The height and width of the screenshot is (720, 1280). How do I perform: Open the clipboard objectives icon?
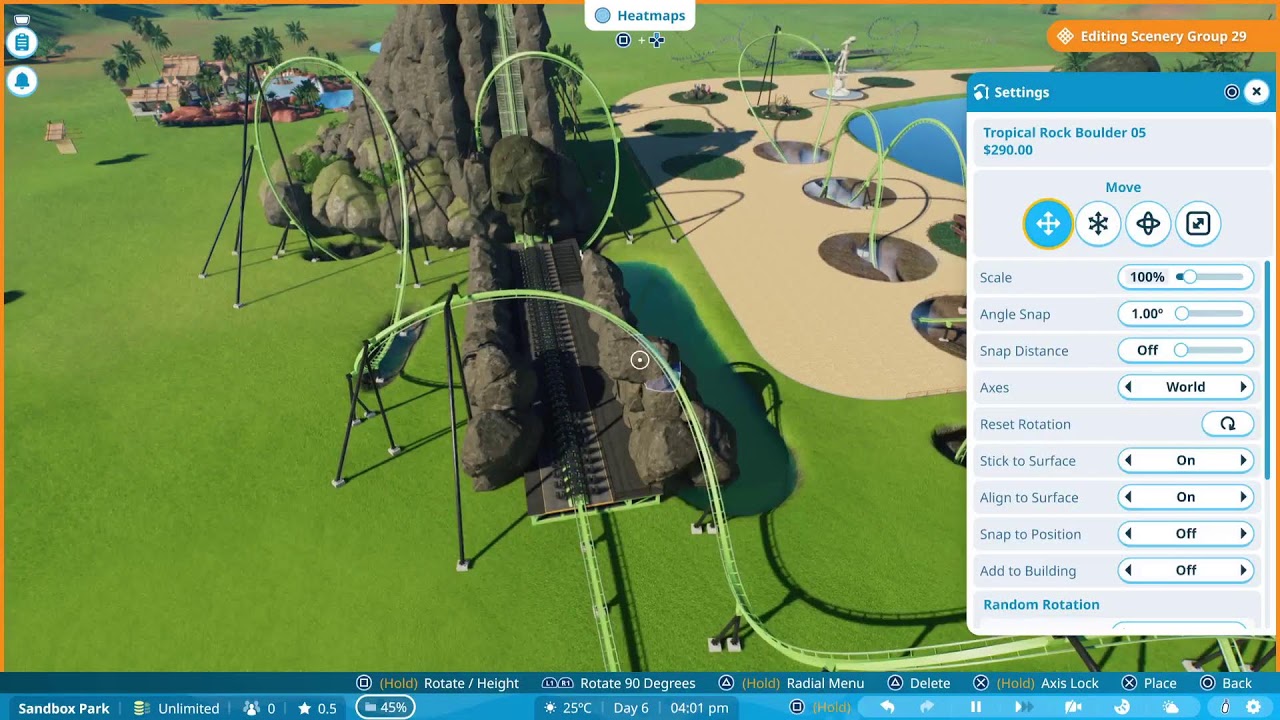point(22,43)
